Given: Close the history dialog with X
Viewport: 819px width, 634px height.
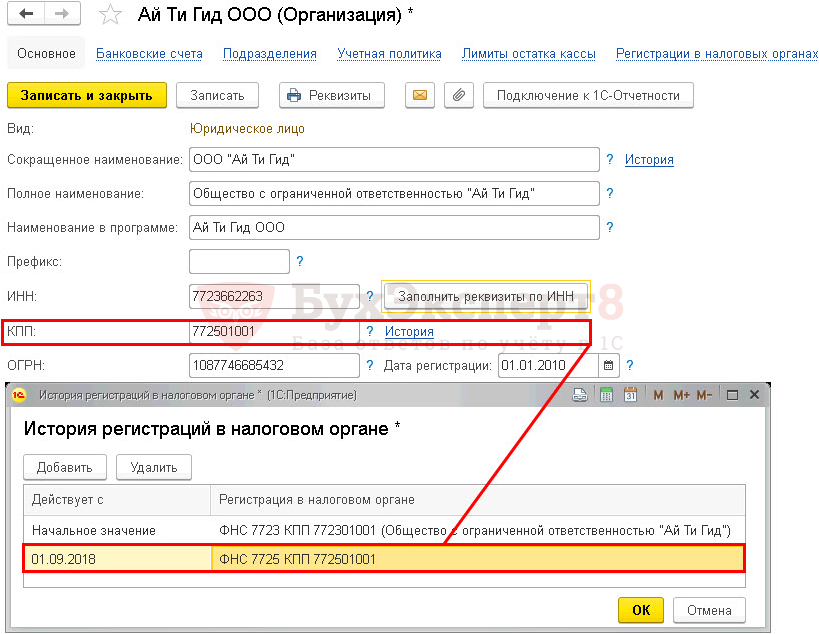Looking at the screenshot, I should point(754,395).
